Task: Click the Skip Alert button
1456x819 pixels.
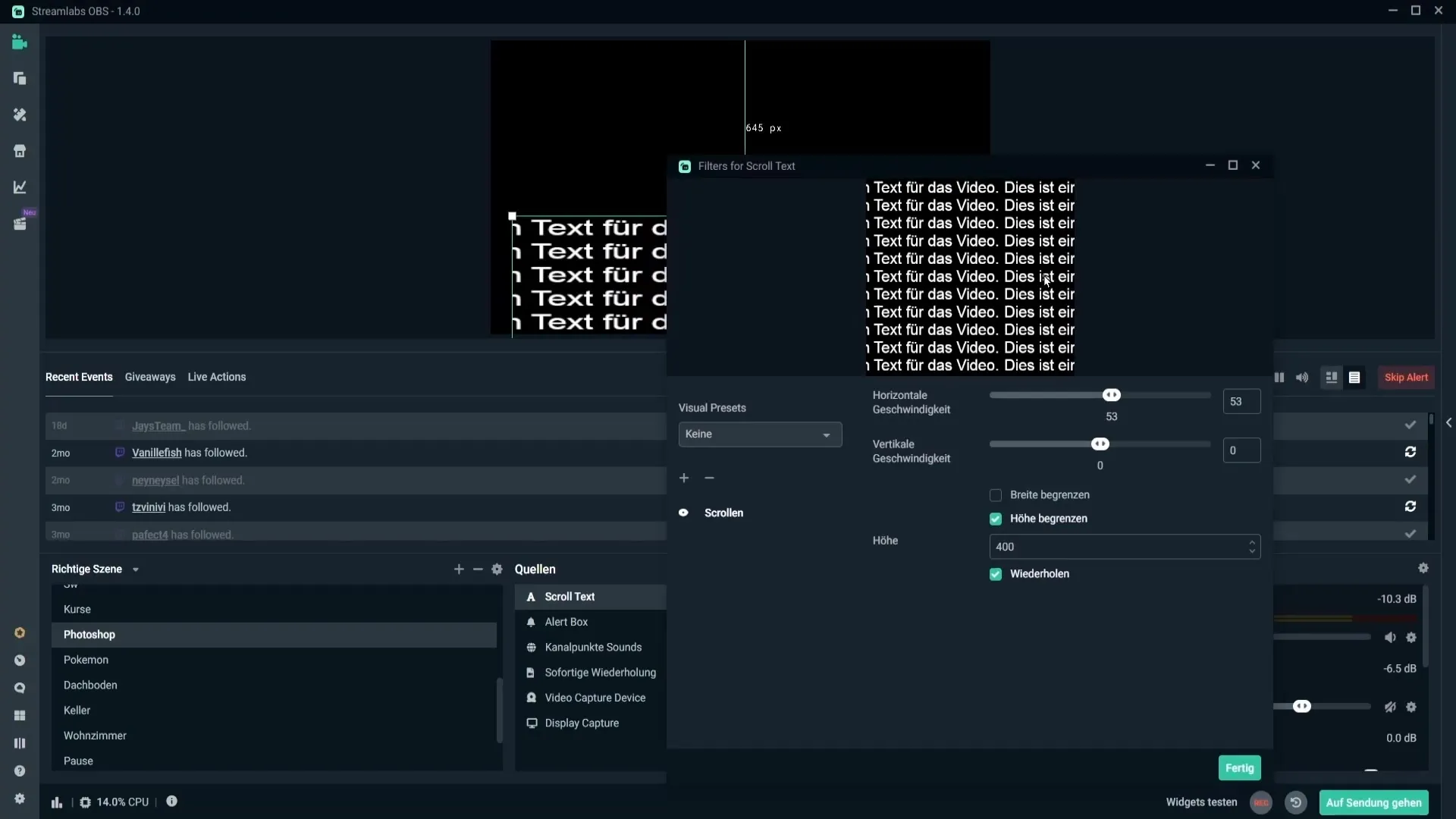Action: point(1406,378)
